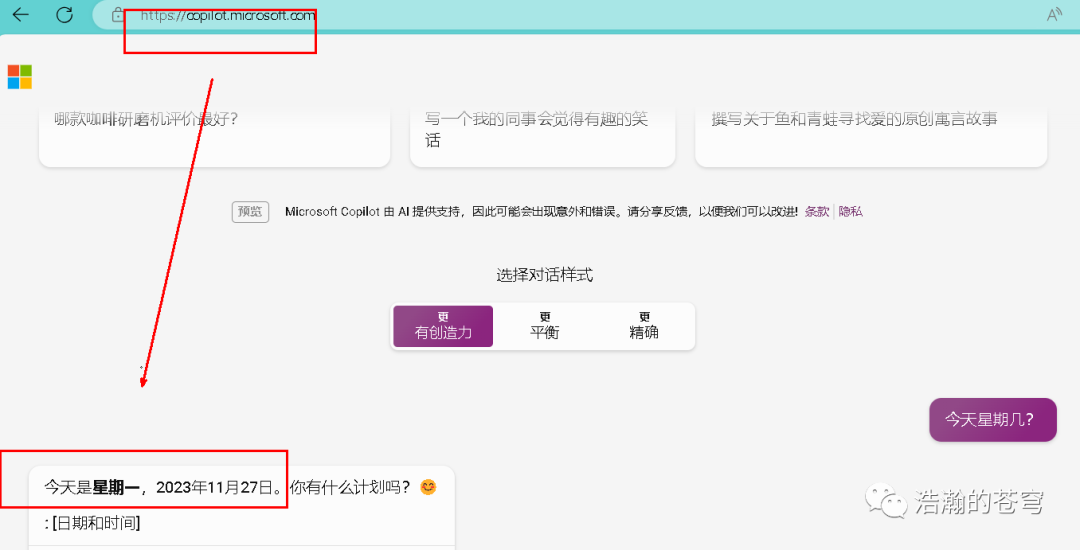This screenshot has height=550, width=1080.
Task: Open the 隐私 privacy link
Action: point(851,211)
